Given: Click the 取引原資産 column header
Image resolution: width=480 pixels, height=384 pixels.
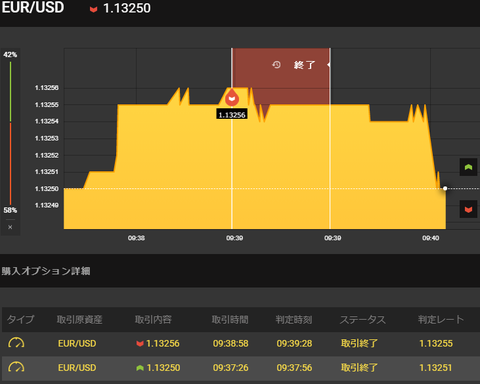Looking at the screenshot, I should [x=79, y=320].
